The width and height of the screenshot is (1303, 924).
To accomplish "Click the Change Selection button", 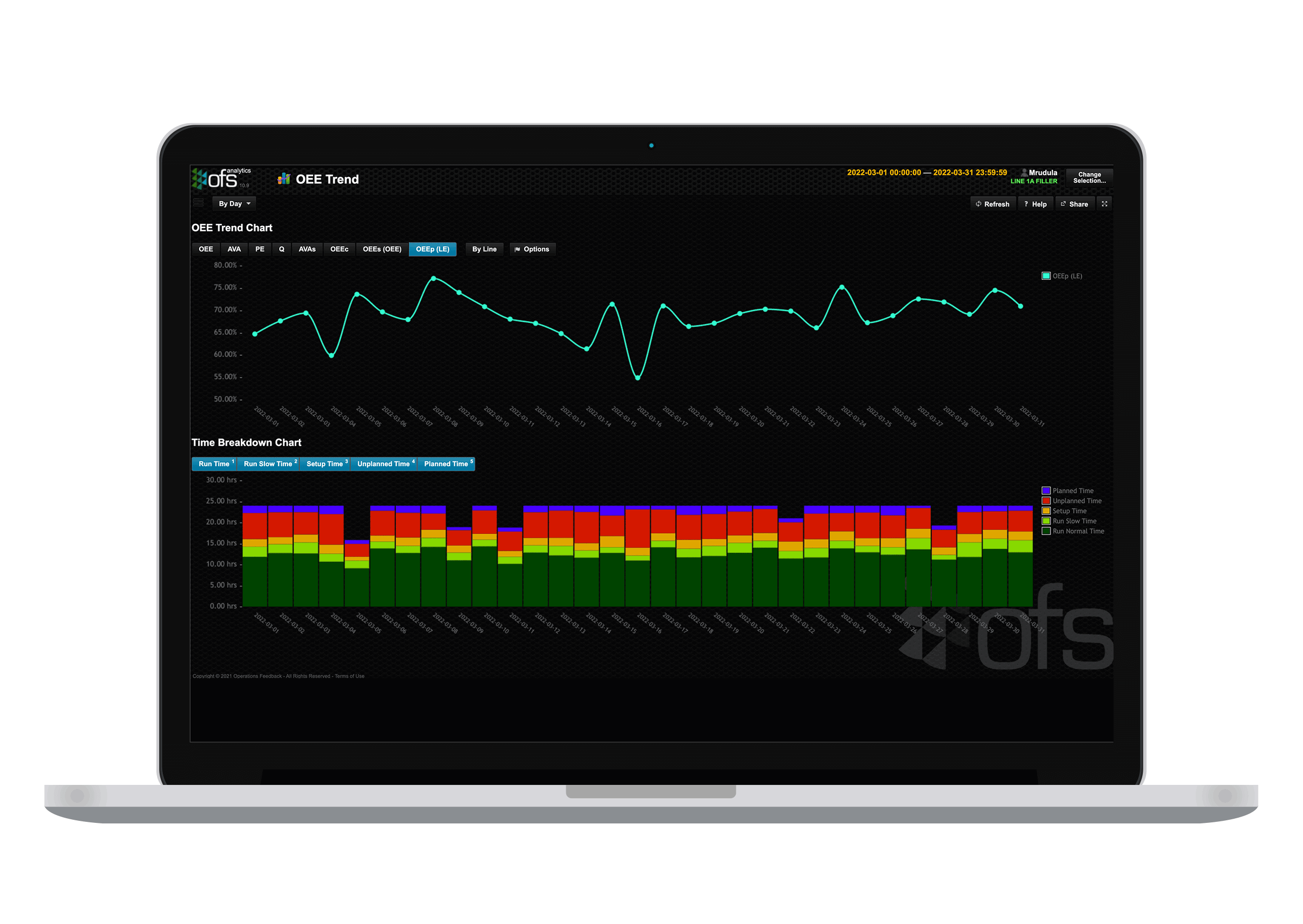I will pos(1089,177).
